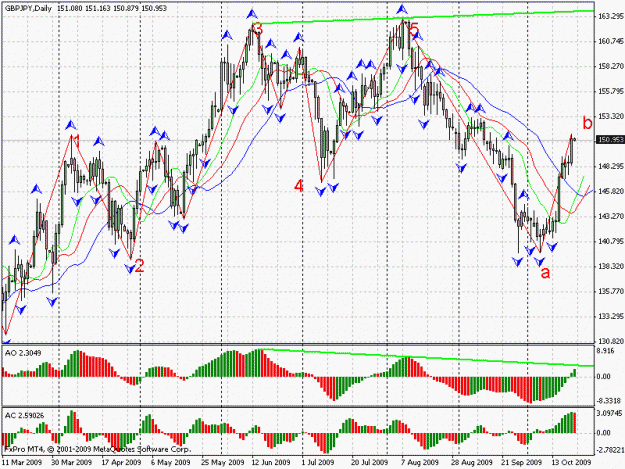
Task: Click the 155.795 price axis label
Action: (610, 92)
